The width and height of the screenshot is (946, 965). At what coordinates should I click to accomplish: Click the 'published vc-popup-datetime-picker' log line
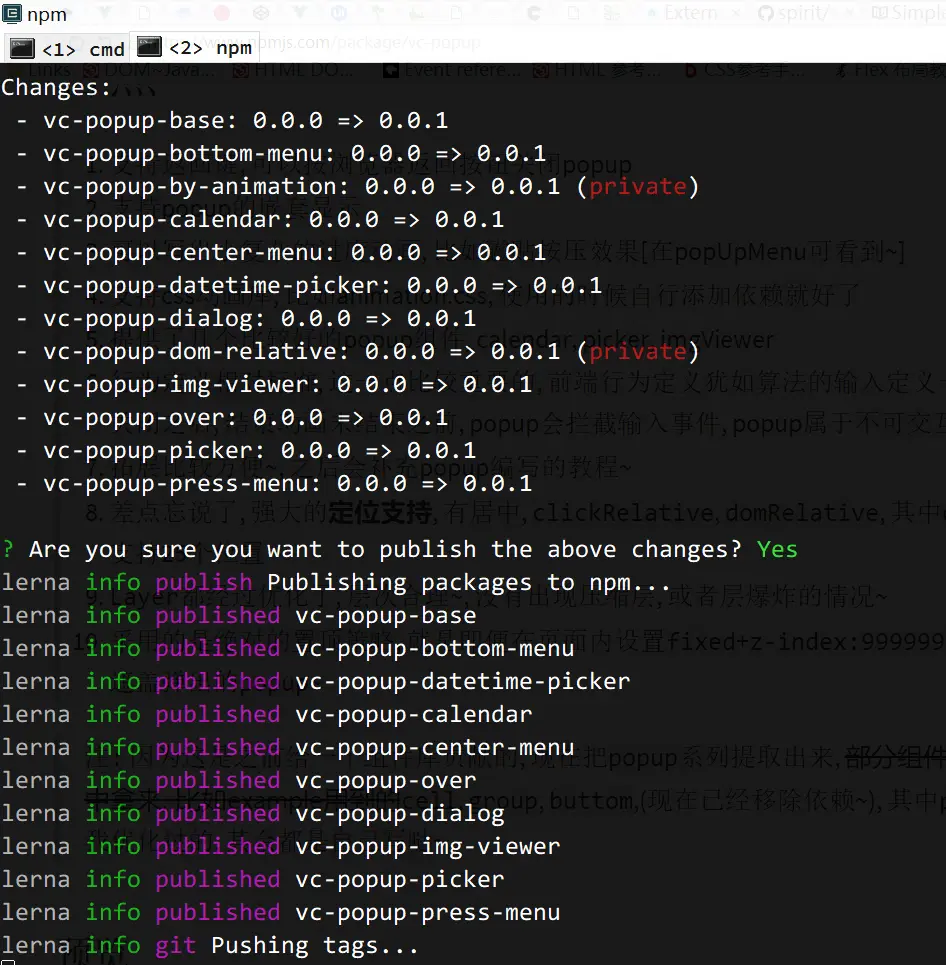316,682
